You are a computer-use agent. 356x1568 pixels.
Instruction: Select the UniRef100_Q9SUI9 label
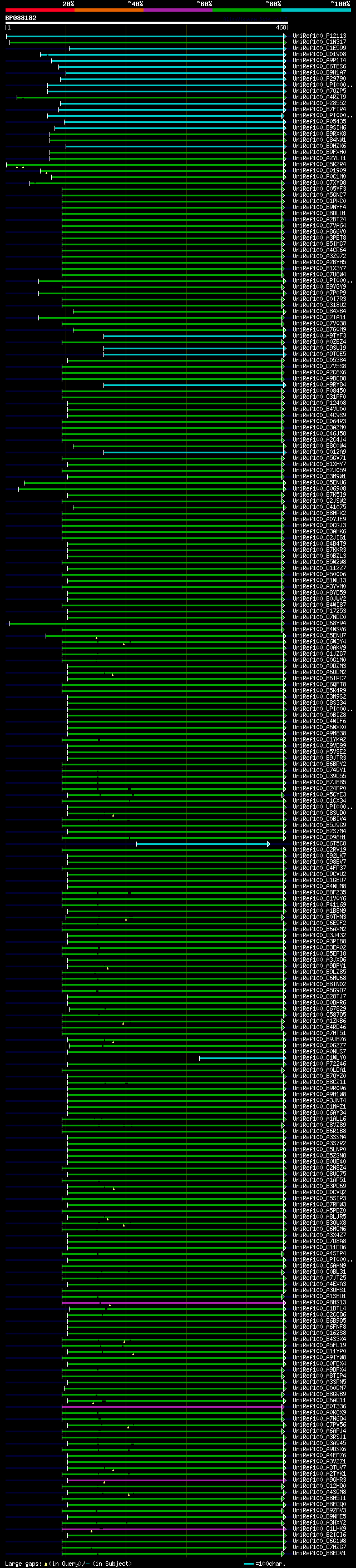[x=319, y=348]
